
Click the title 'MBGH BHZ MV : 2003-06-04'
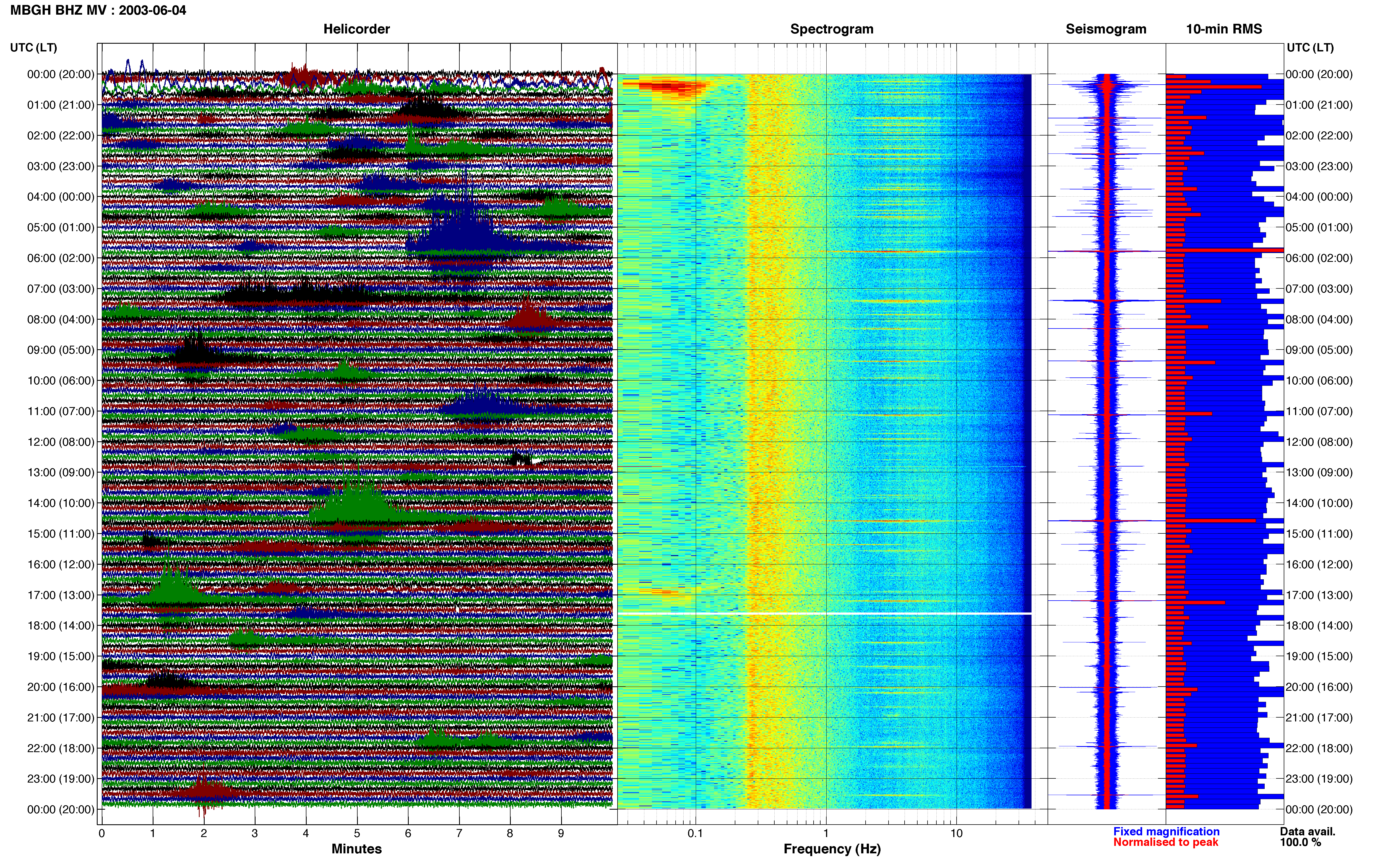tap(98, 10)
